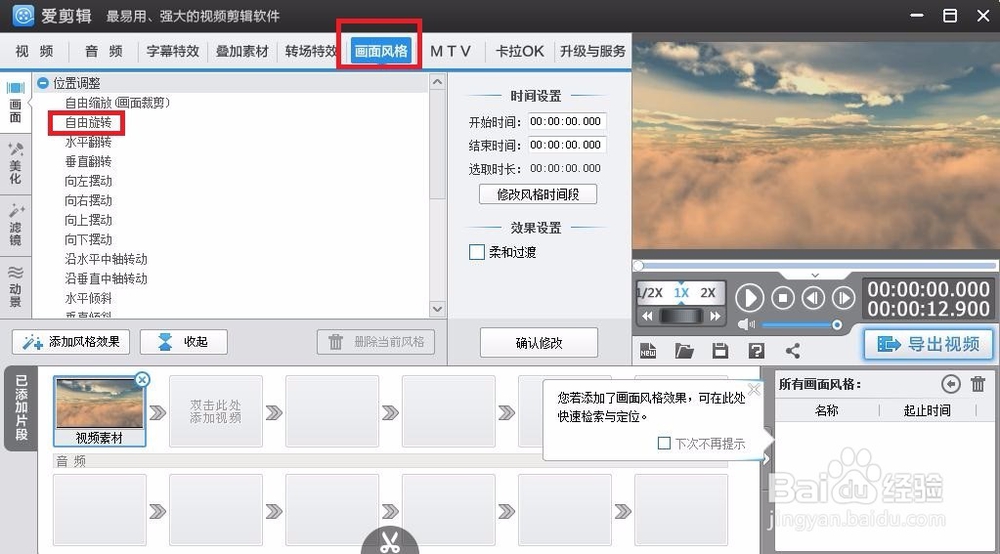Stop the video preview

click(x=783, y=298)
